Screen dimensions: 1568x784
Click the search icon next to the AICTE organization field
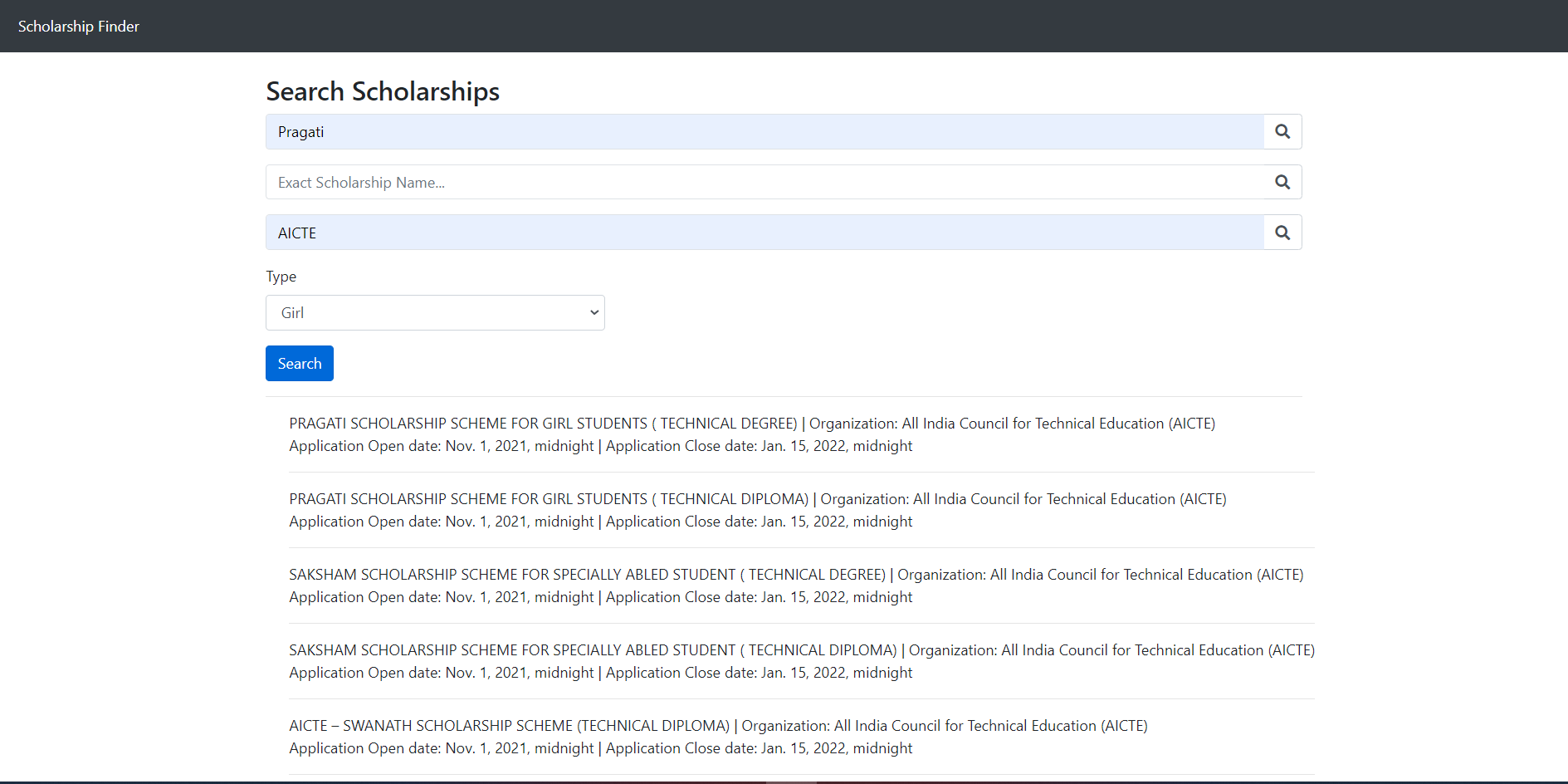pyautogui.click(x=1282, y=233)
